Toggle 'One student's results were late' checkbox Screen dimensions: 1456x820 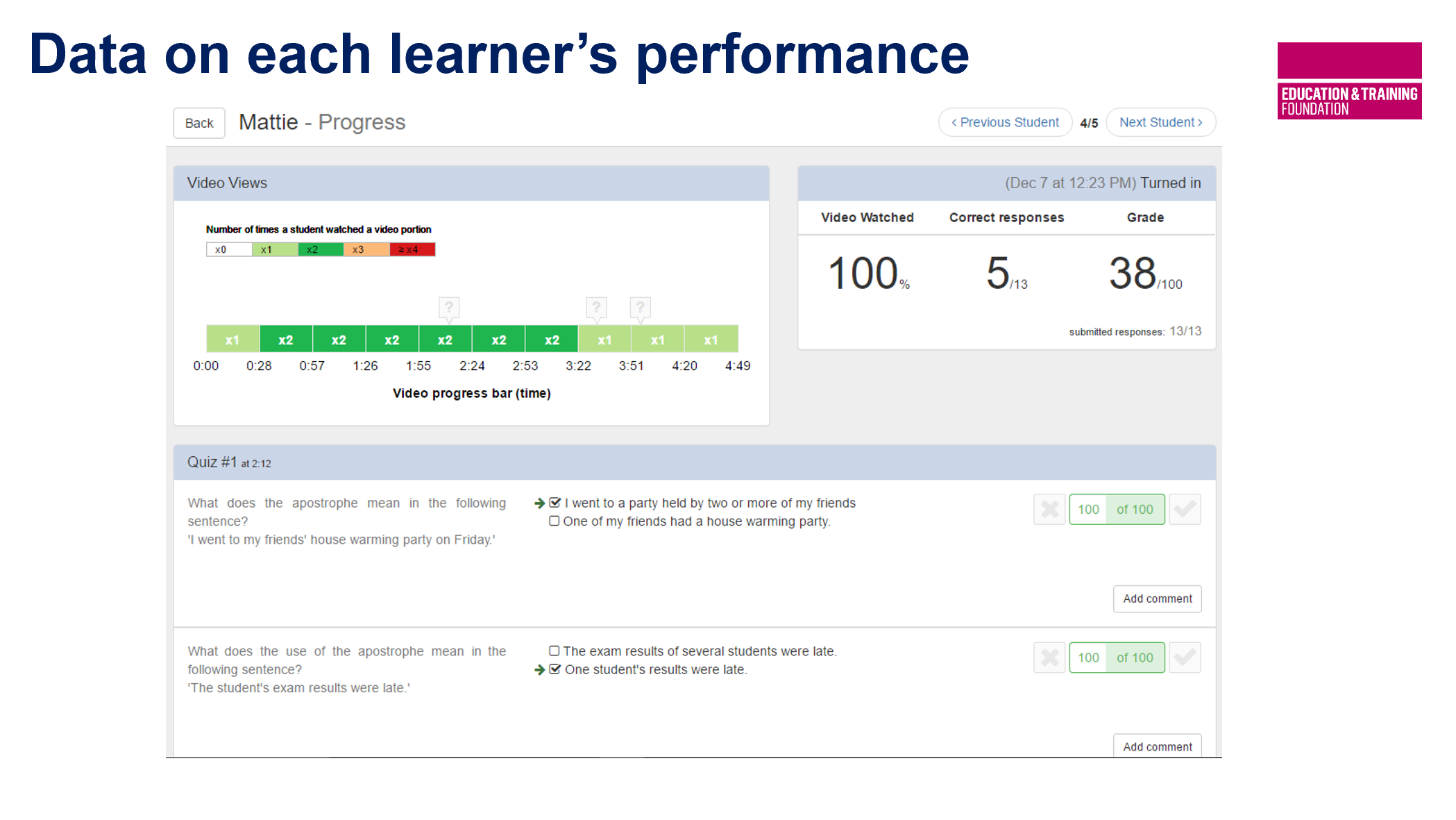coord(555,669)
